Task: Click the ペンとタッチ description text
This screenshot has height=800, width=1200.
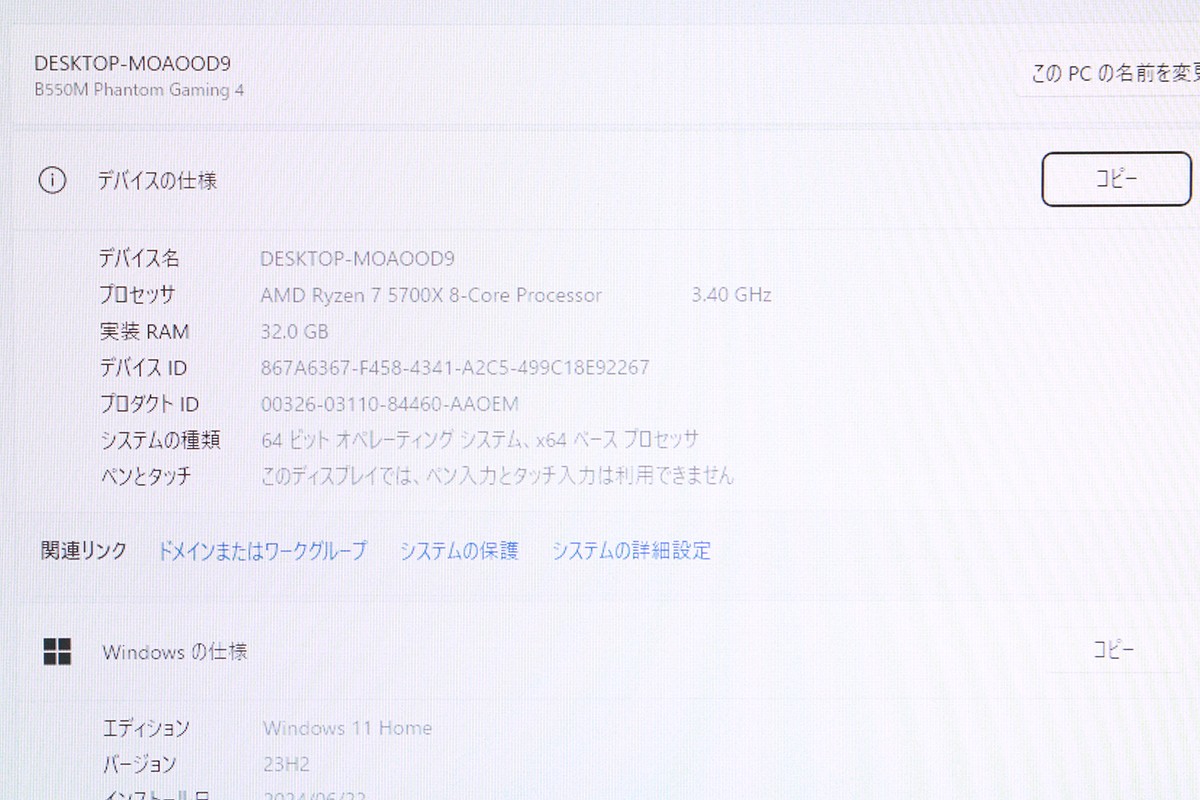Action: click(x=496, y=476)
